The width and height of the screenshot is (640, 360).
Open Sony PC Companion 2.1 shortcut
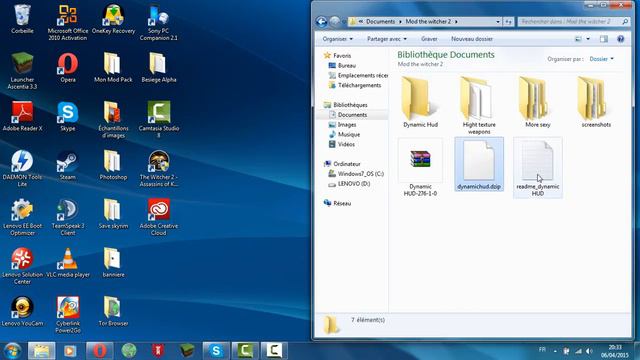click(158, 22)
